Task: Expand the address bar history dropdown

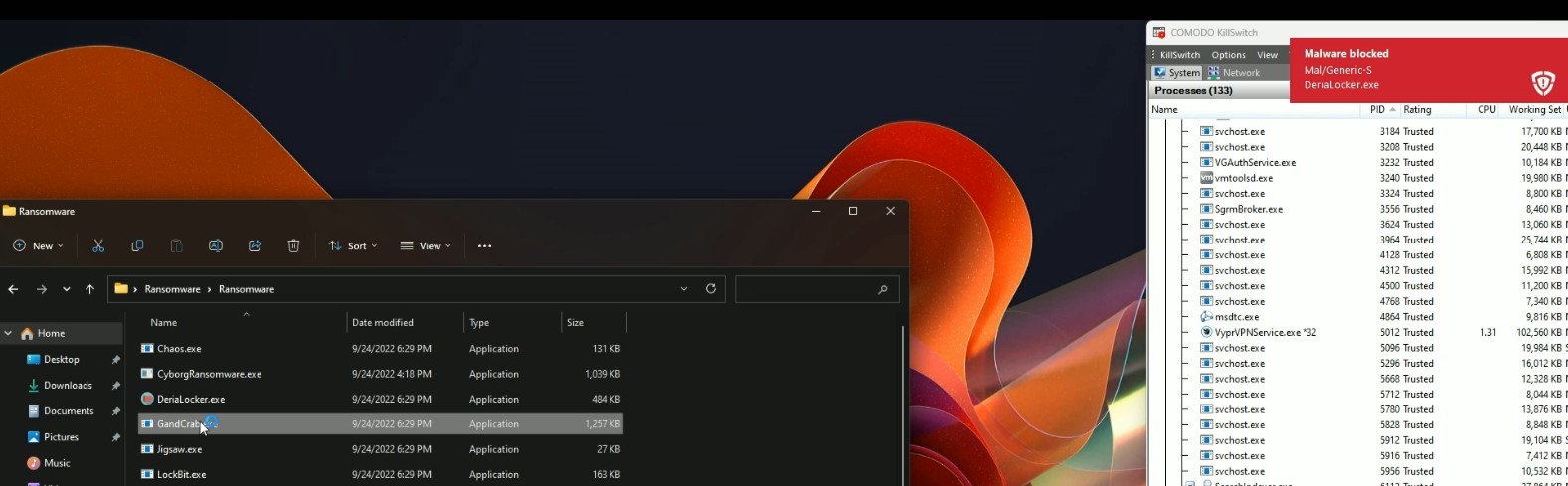Action: pos(683,289)
